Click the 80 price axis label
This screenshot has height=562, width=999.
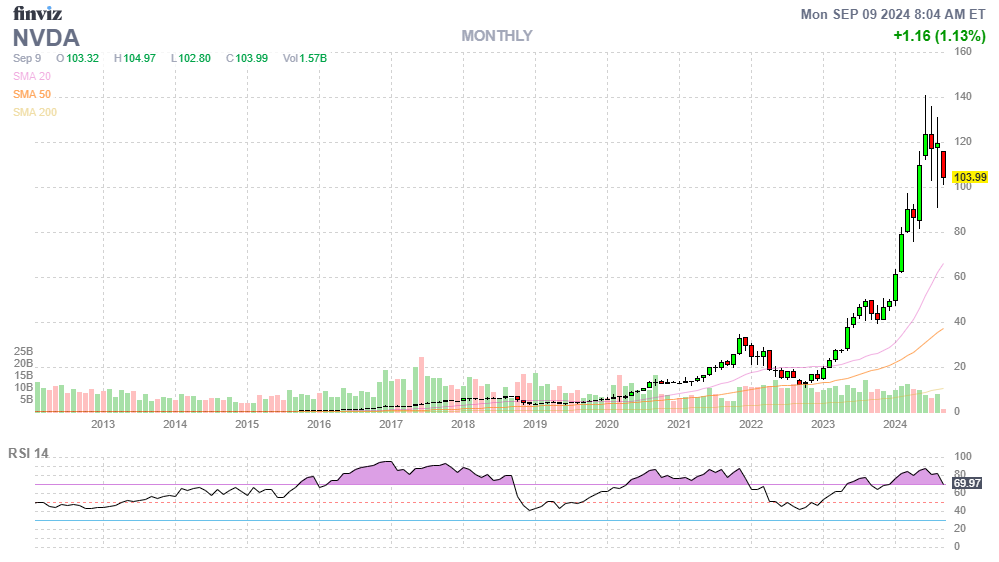pyautogui.click(x=960, y=232)
